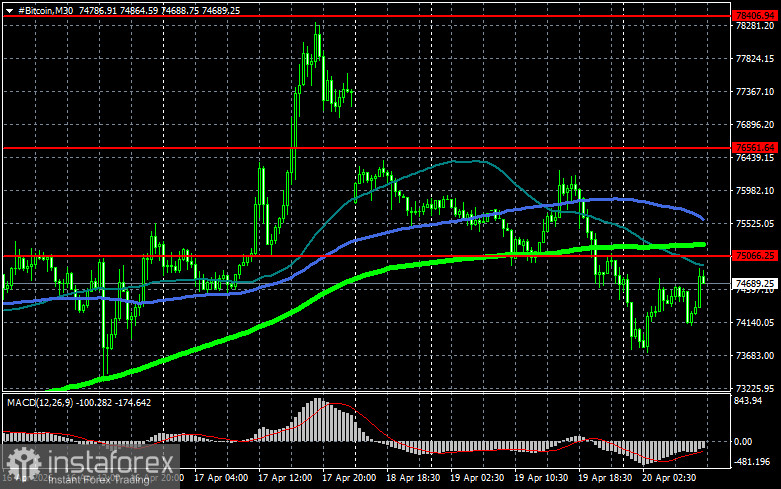Click the 73683.00 price axis label
This screenshot has width=781, height=489.
[x=755, y=356]
